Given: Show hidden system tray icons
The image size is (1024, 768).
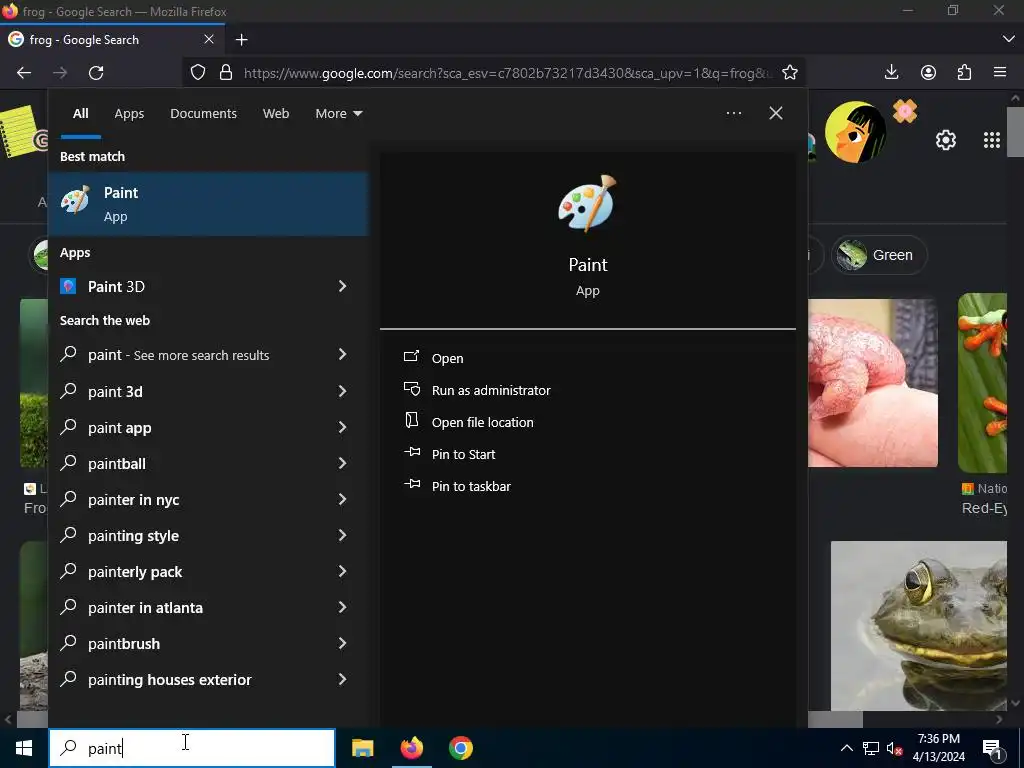Looking at the screenshot, I should (846, 748).
